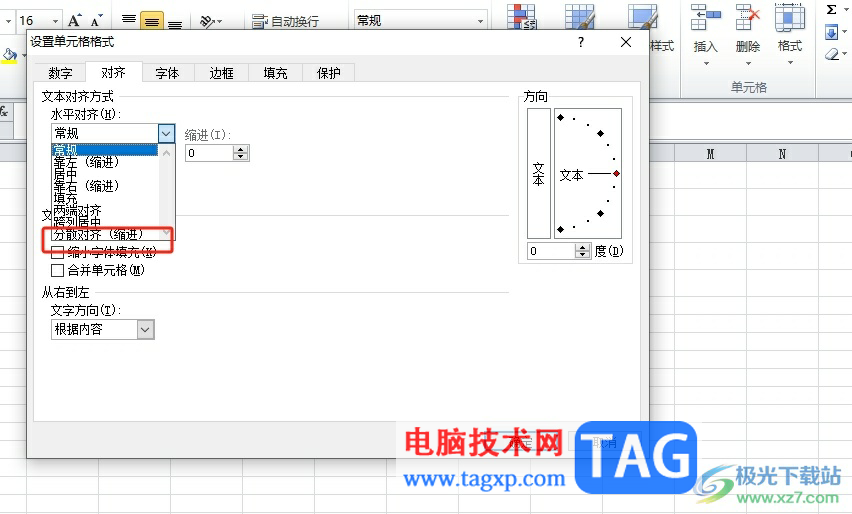The image size is (852, 514).
Task: Decrease font size with small A icon
Action: point(96,21)
